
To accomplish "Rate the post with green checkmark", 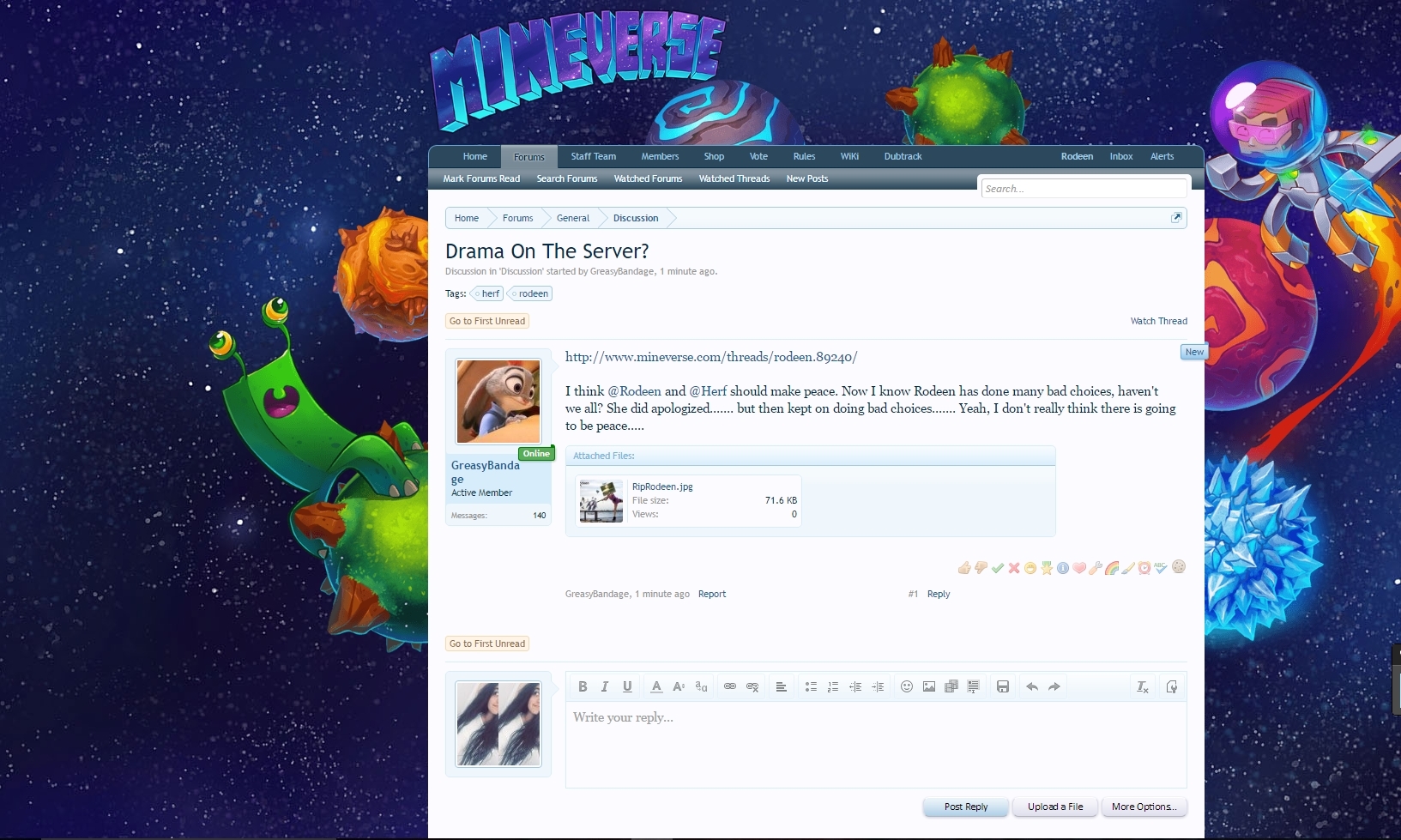I will point(998,568).
